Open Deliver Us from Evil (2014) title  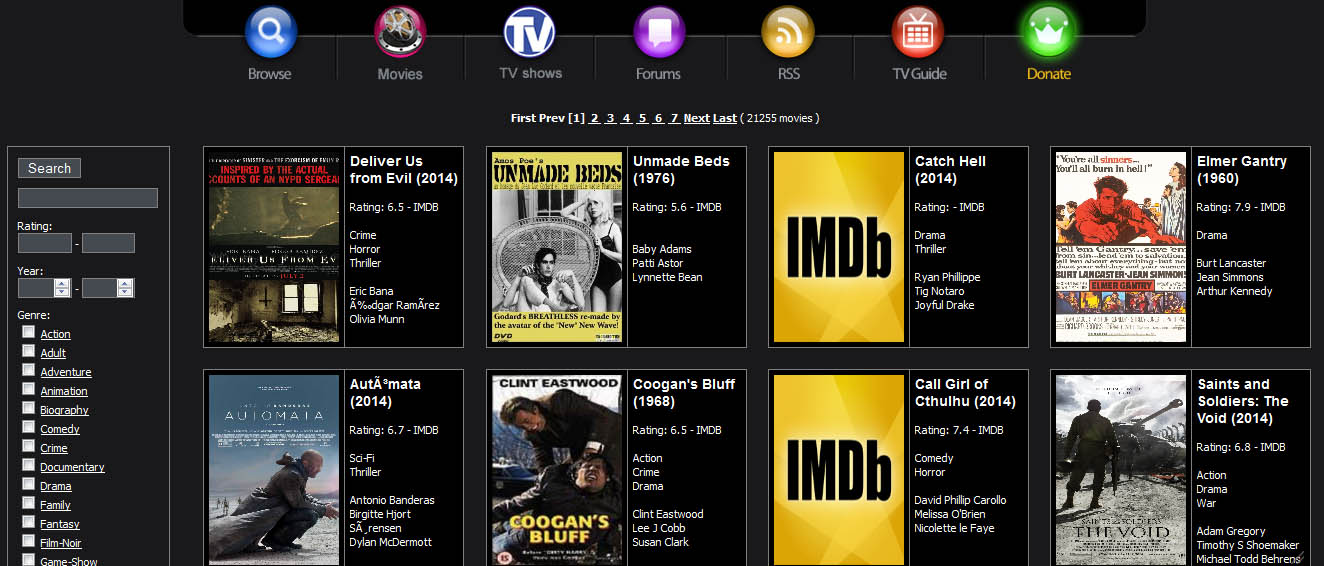click(x=403, y=170)
